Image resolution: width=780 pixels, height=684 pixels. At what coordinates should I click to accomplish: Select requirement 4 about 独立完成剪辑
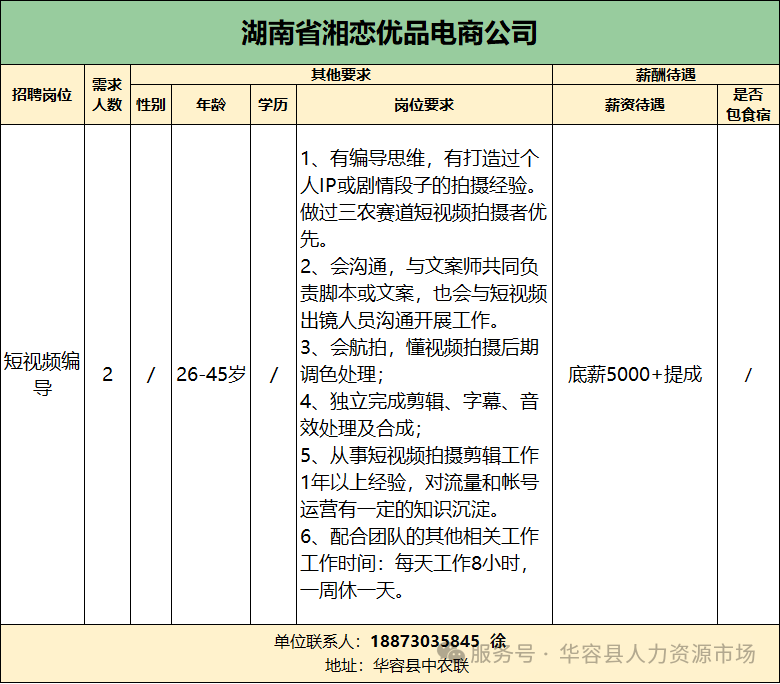[419, 414]
